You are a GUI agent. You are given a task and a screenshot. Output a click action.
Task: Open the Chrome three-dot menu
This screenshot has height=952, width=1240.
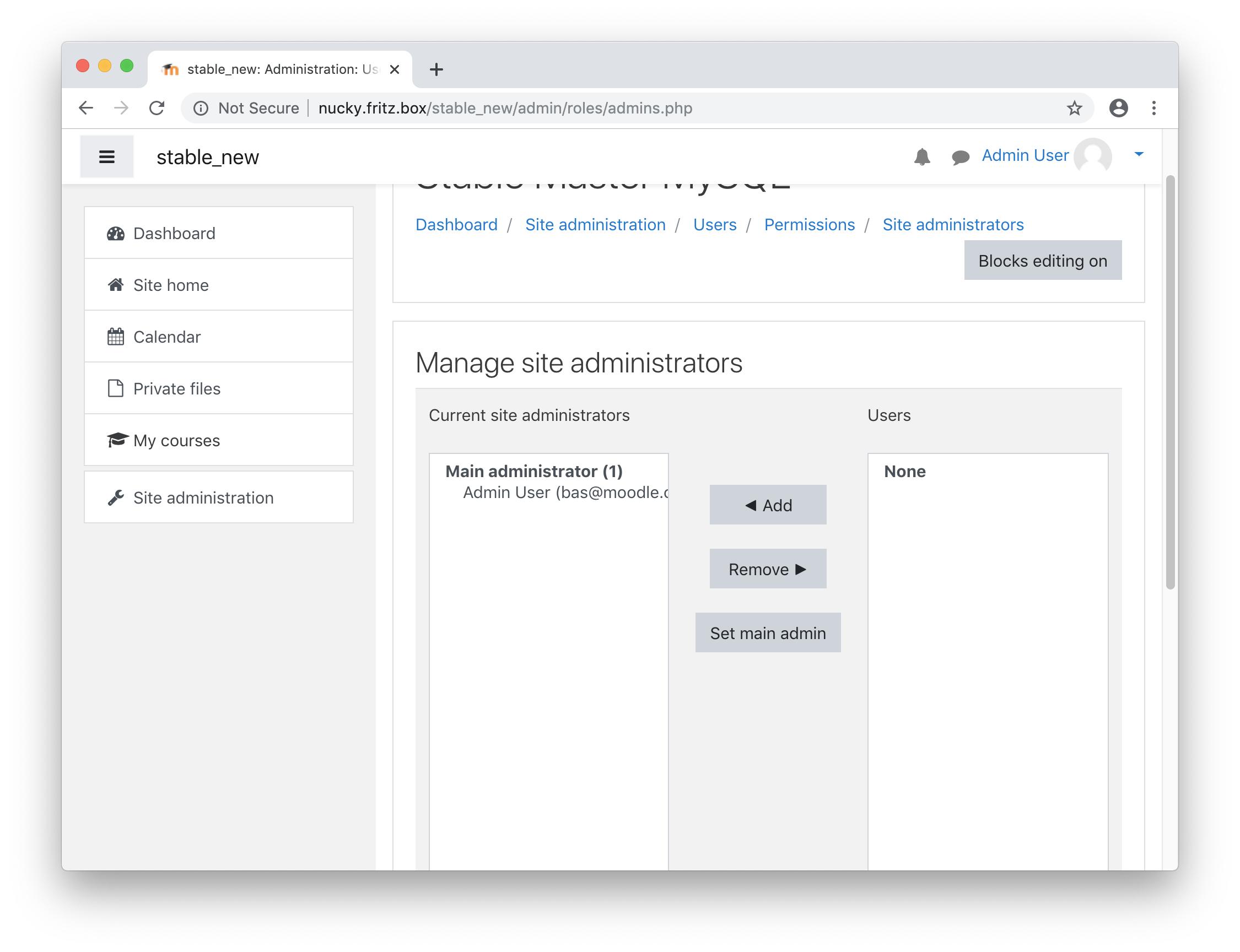pyautogui.click(x=1154, y=107)
